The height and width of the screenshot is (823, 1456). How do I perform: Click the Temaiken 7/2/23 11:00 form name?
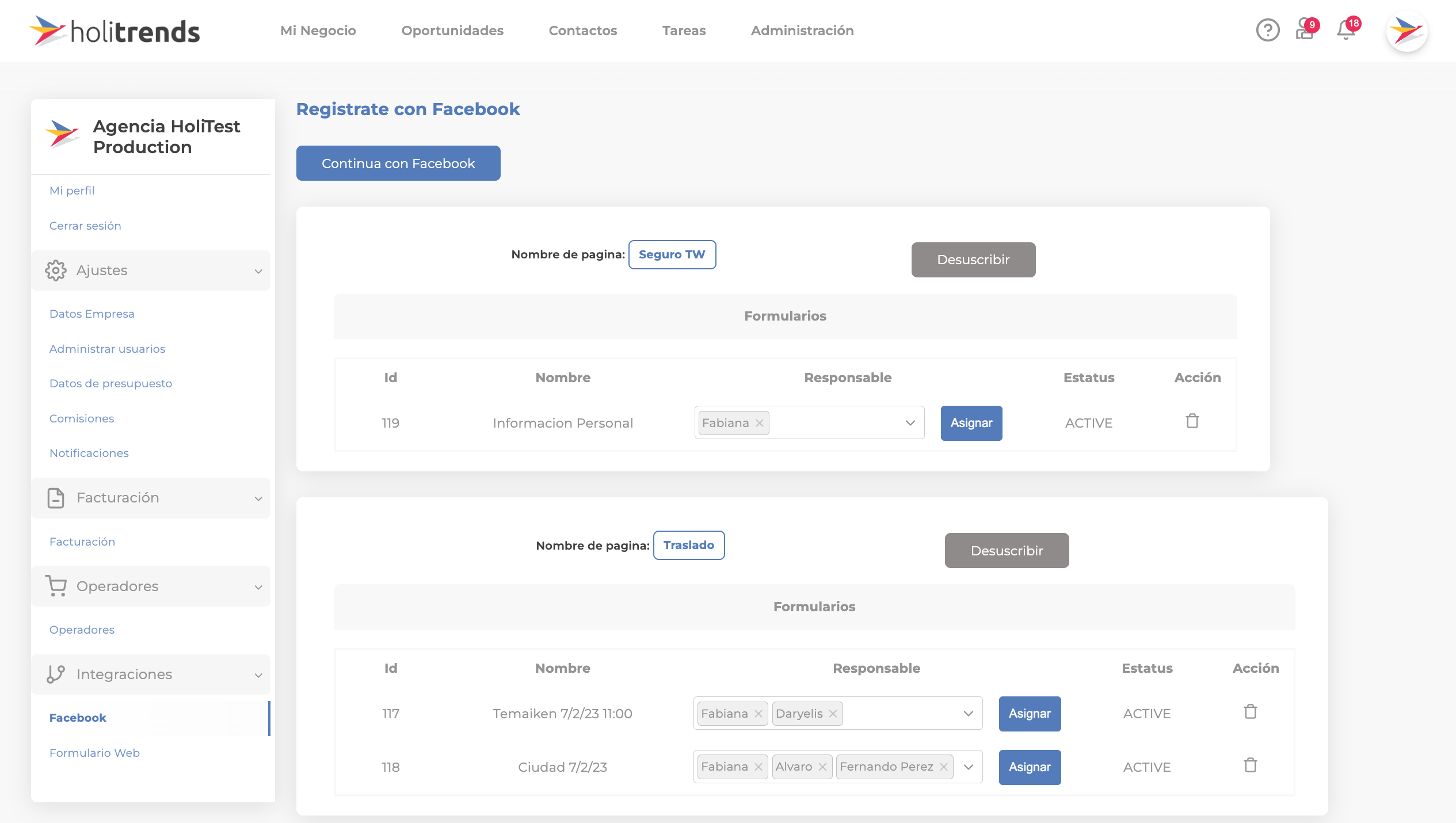562,714
